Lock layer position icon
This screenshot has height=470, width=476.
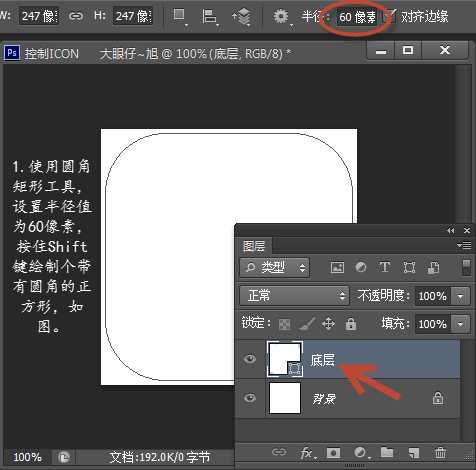tap(328, 324)
